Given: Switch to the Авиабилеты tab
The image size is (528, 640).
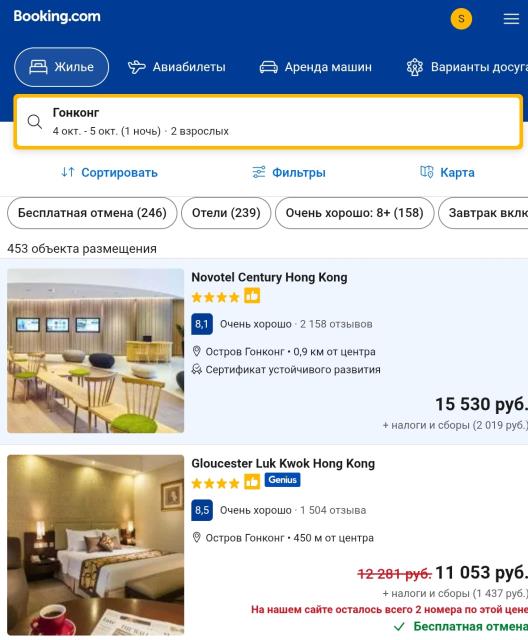Looking at the screenshot, I should [177, 67].
